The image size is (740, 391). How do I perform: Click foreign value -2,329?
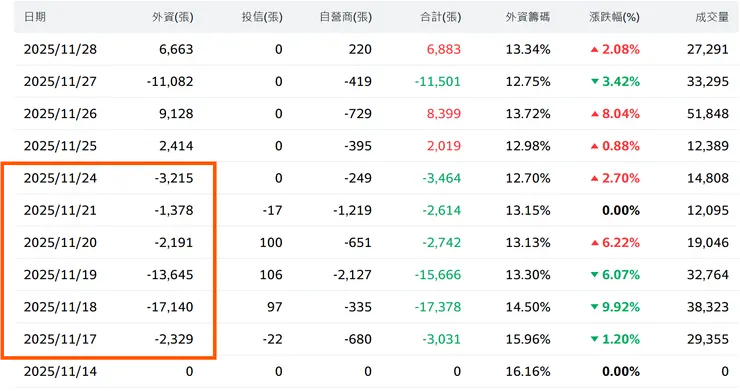pos(174,339)
